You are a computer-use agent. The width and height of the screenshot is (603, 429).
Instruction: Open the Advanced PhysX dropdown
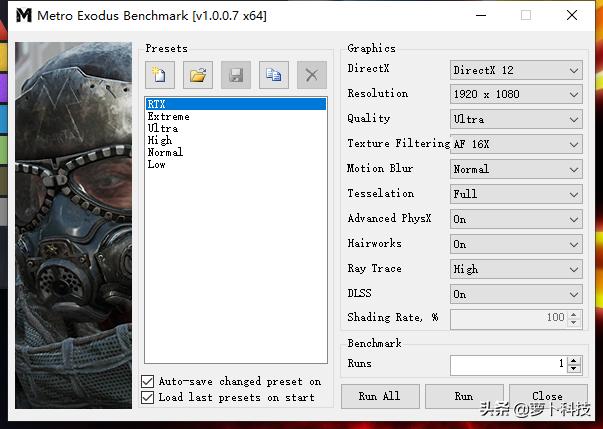point(516,219)
